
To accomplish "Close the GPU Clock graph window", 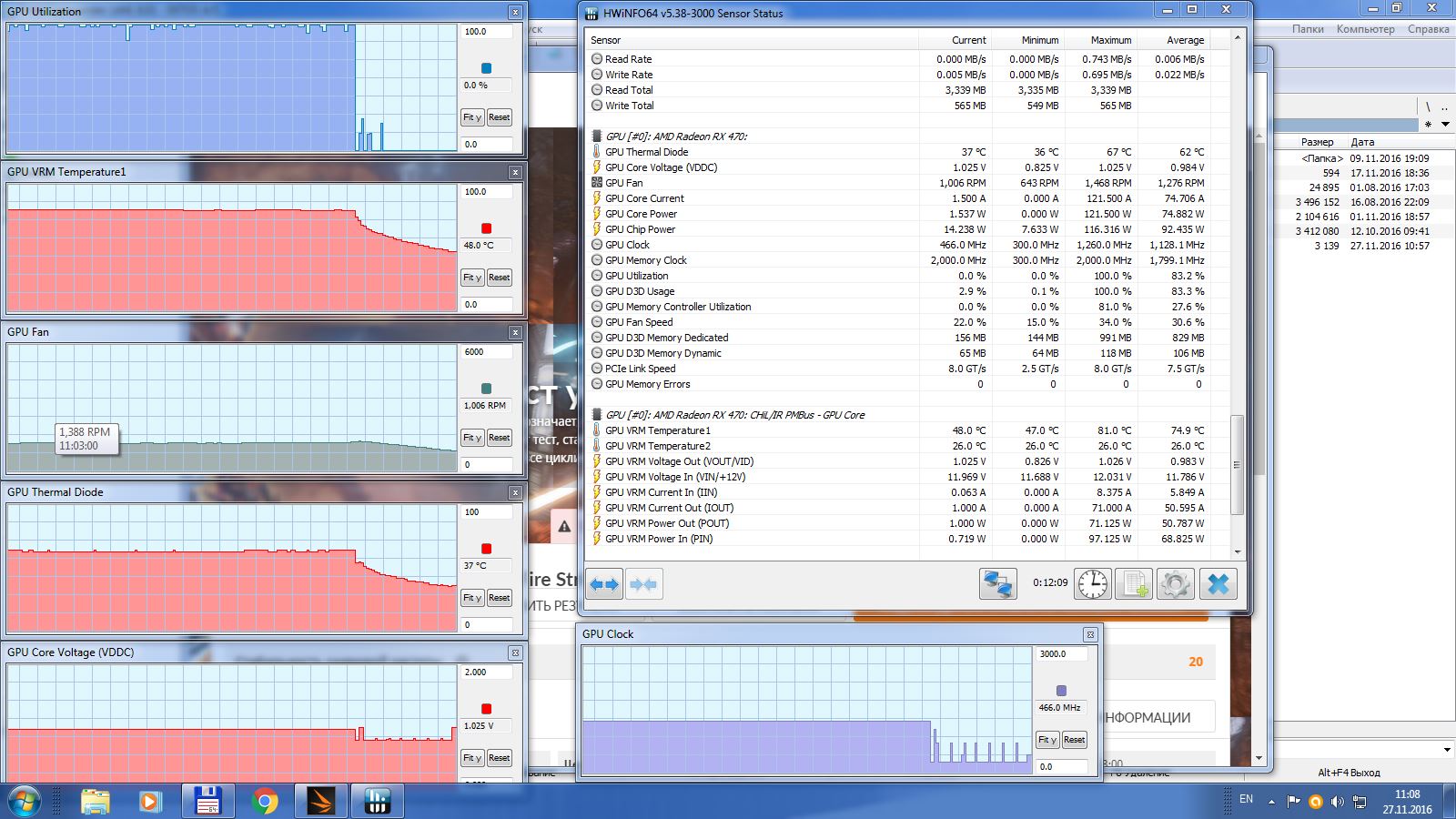I will click(1090, 634).
